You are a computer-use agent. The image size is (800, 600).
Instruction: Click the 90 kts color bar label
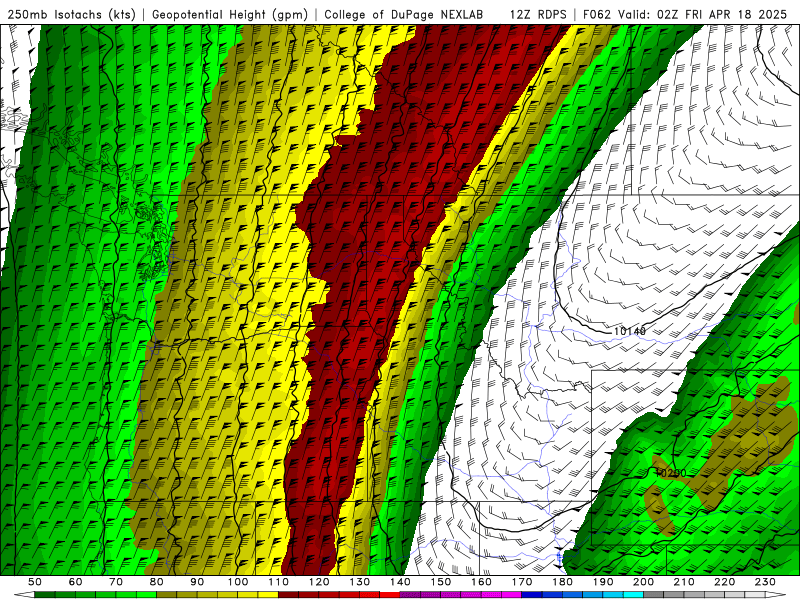point(197,582)
